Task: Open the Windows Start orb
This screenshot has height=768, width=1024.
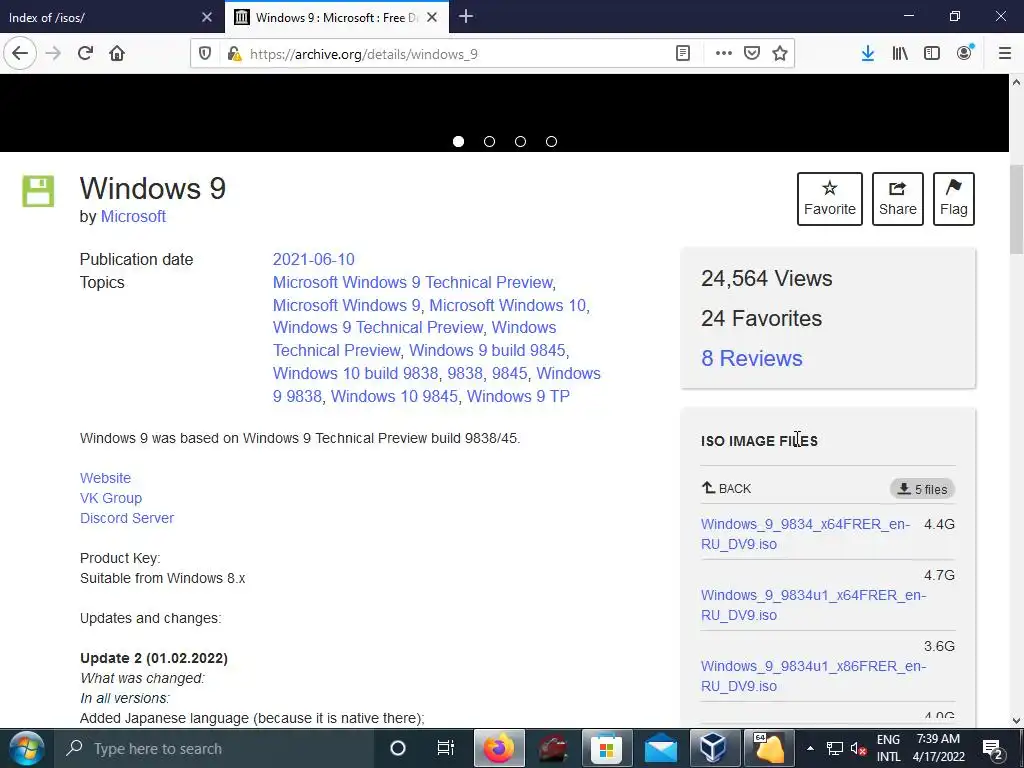Action: [26, 748]
